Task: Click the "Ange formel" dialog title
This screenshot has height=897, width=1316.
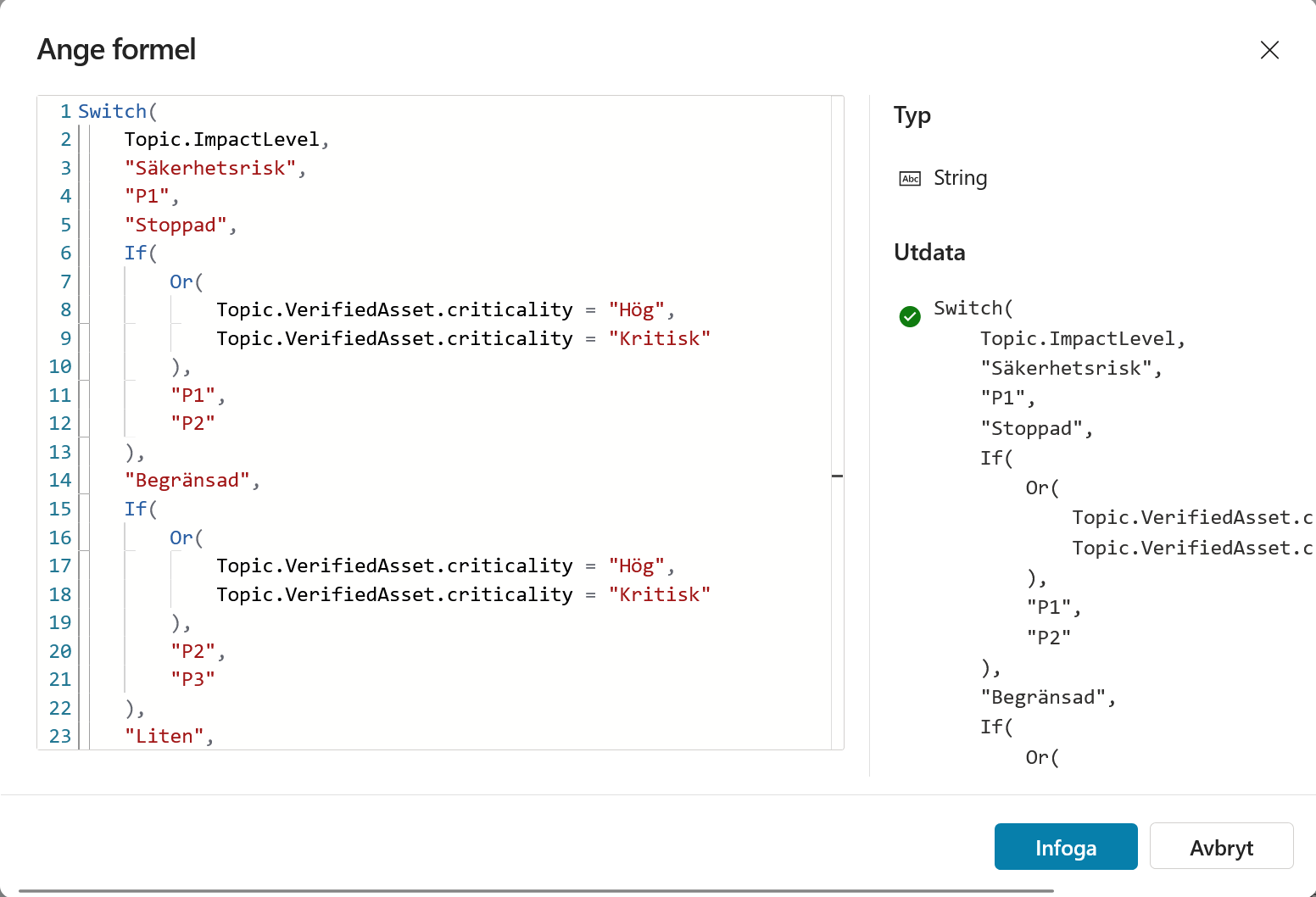Action: tap(117, 50)
